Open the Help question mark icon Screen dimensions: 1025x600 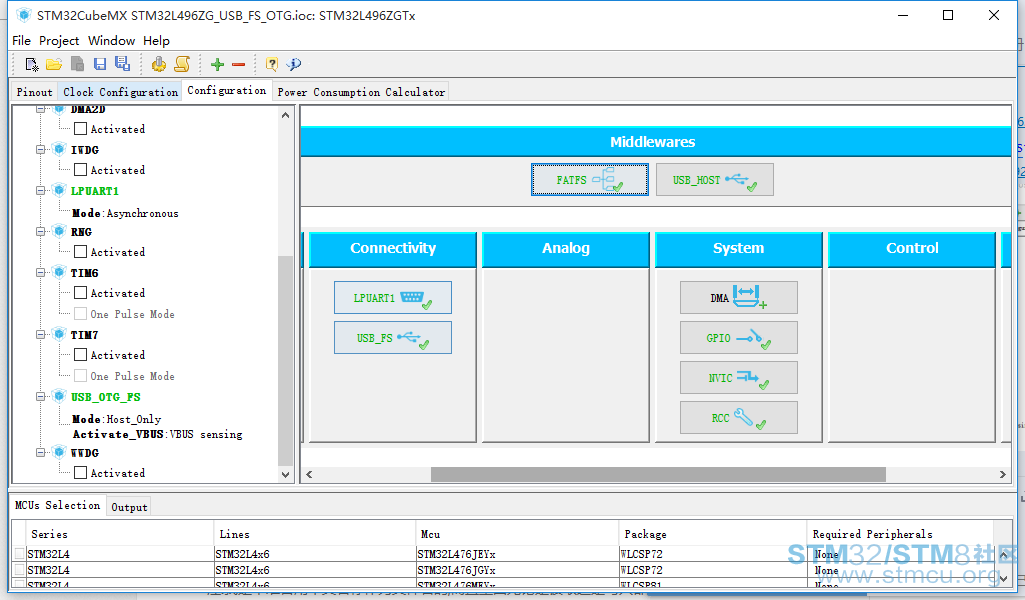pyautogui.click(x=272, y=64)
